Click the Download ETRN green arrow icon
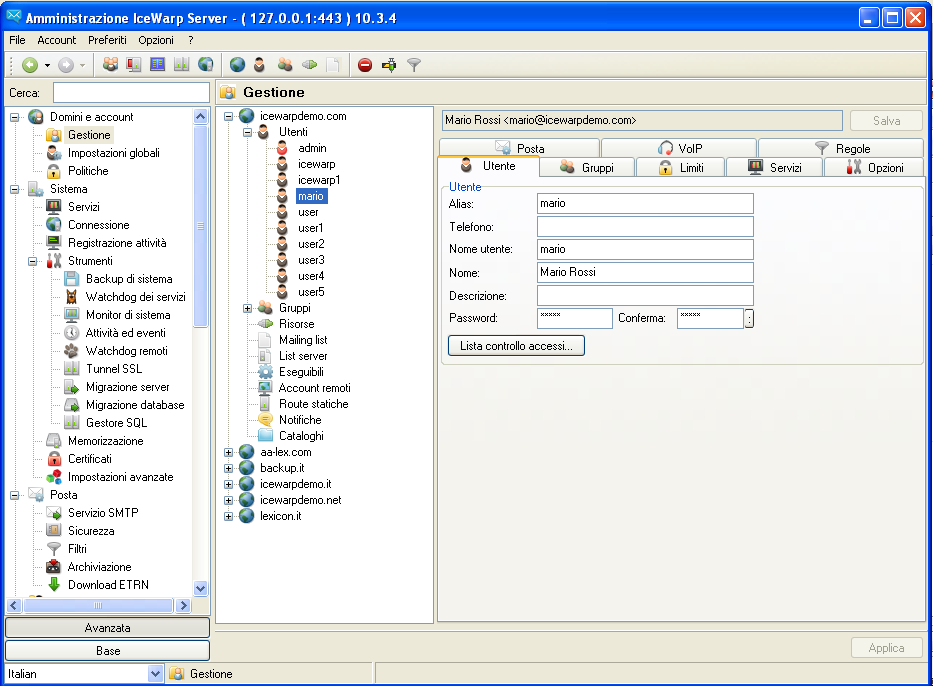933x686 pixels. [54, 585]
